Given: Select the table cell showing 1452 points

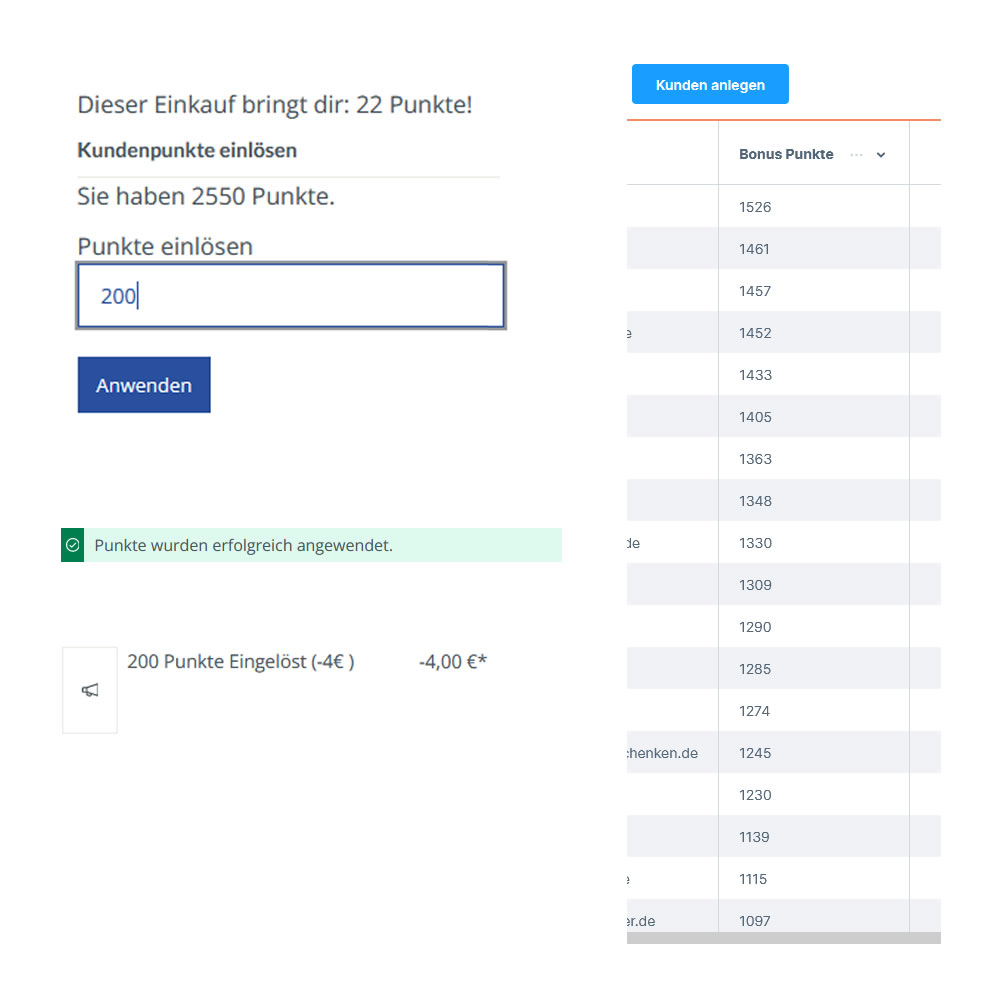Looking at the screenshot, I should pyautogui.click(x=755, y=333).
